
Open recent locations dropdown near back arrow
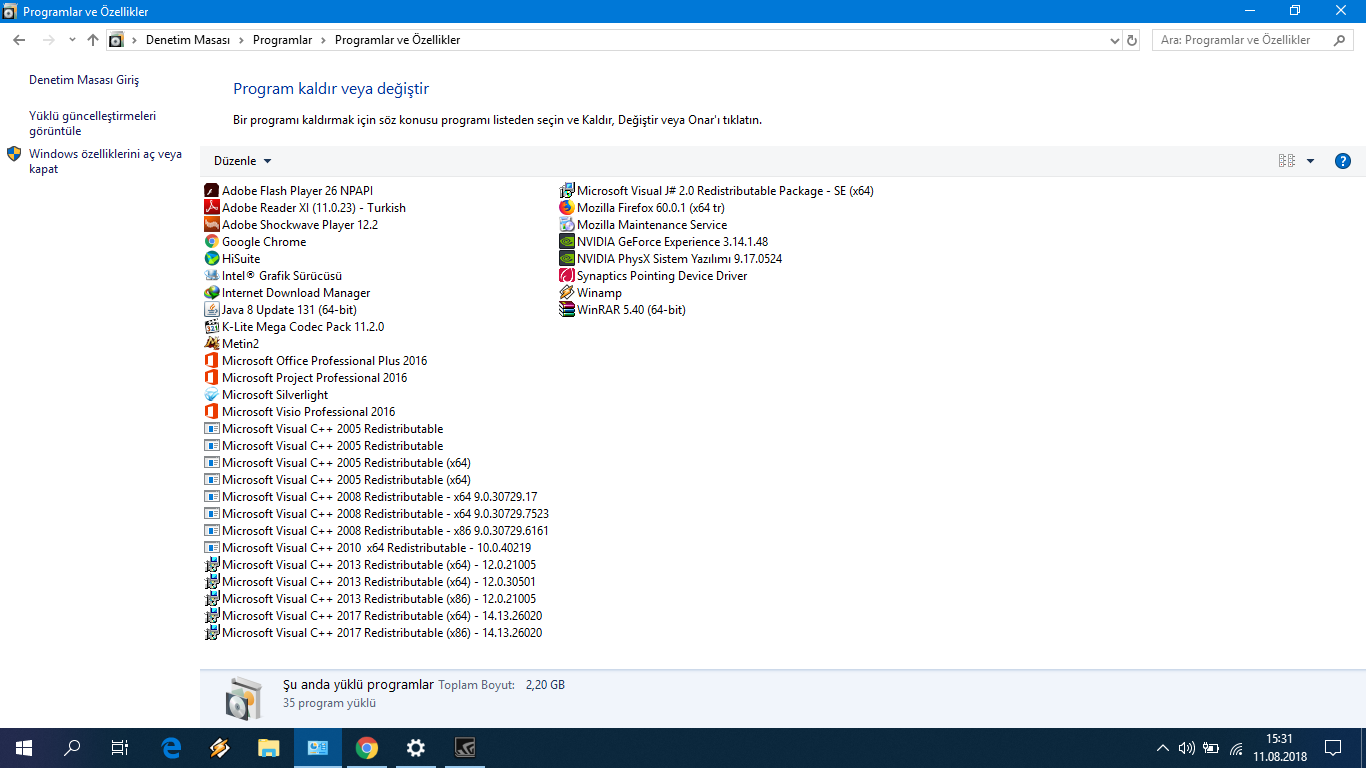[x=72, y=40]
